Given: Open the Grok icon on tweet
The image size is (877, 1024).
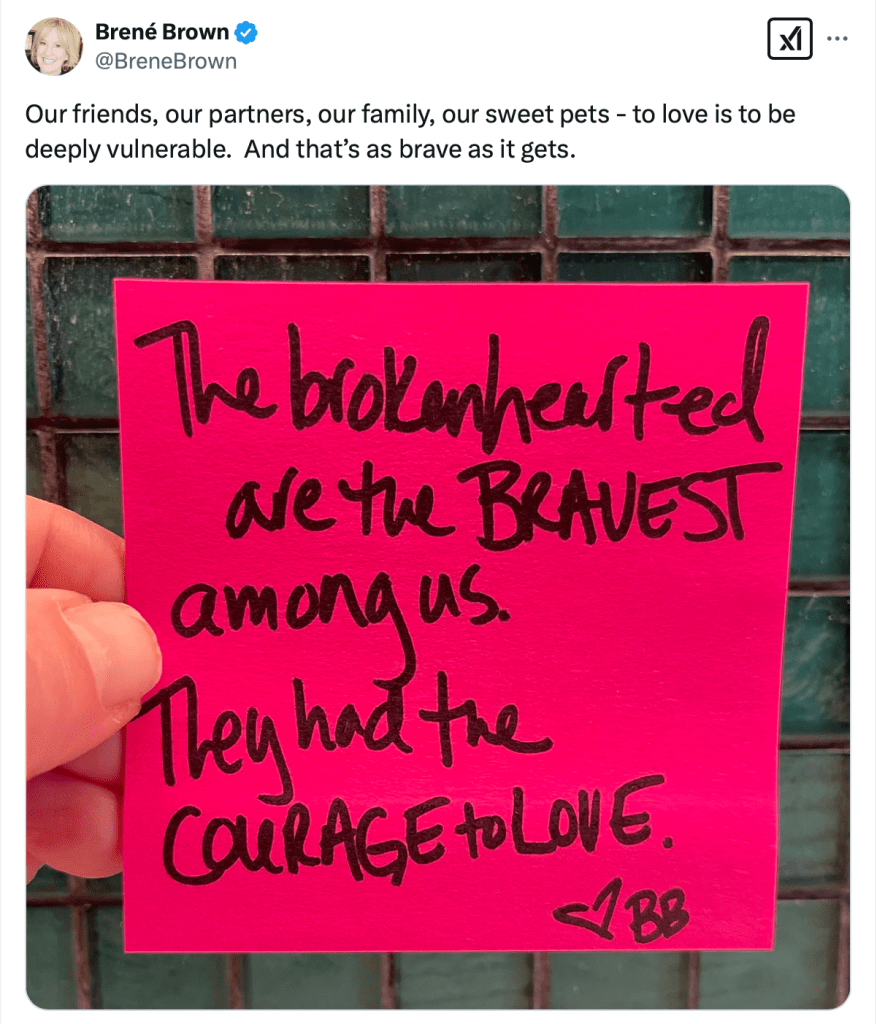Looking at the screenshot, I should coord(789,39).
